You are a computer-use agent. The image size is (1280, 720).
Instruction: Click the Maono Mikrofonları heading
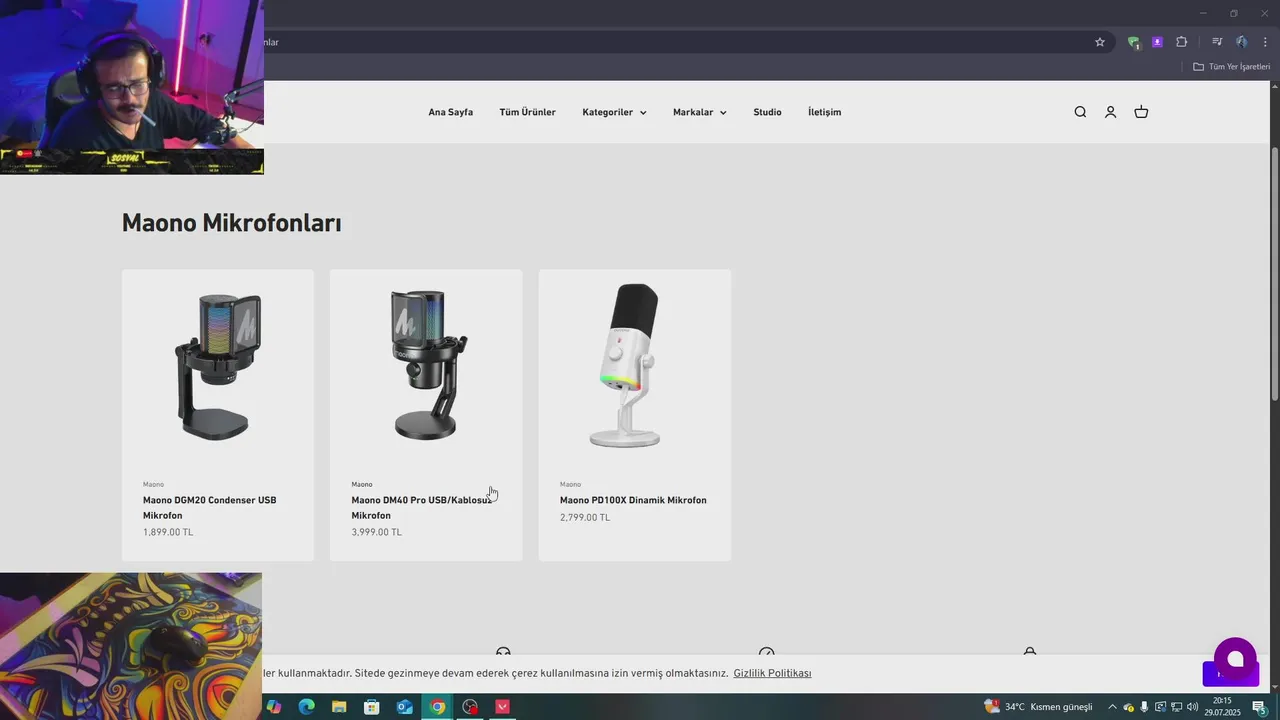click(x=231, y=223)
